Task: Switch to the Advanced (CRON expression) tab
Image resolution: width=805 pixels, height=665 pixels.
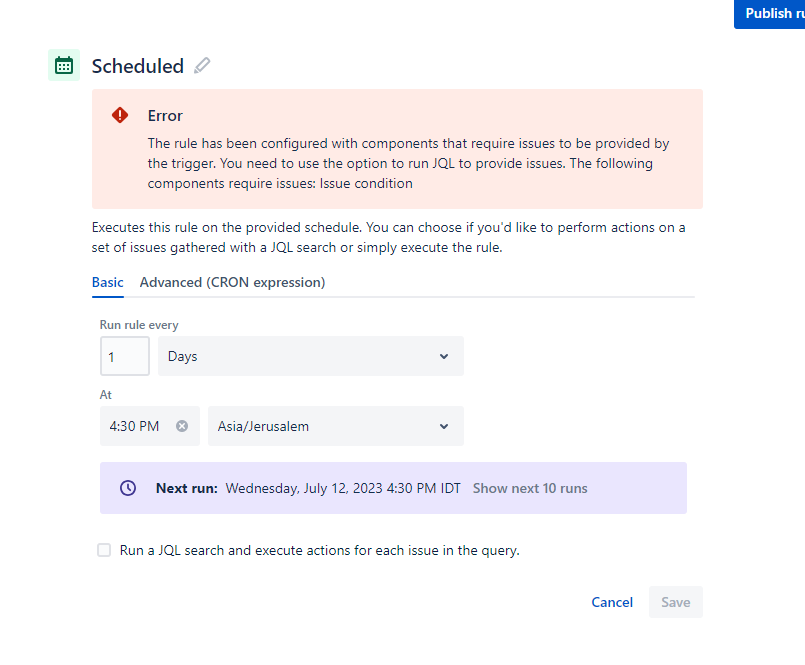Action: point(232,282)
